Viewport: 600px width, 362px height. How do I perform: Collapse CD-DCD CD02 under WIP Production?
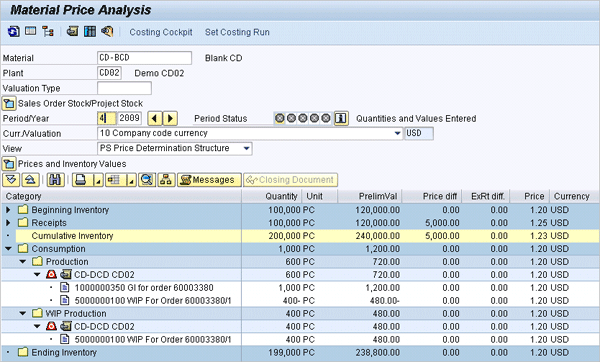click(x=37, y=326)
